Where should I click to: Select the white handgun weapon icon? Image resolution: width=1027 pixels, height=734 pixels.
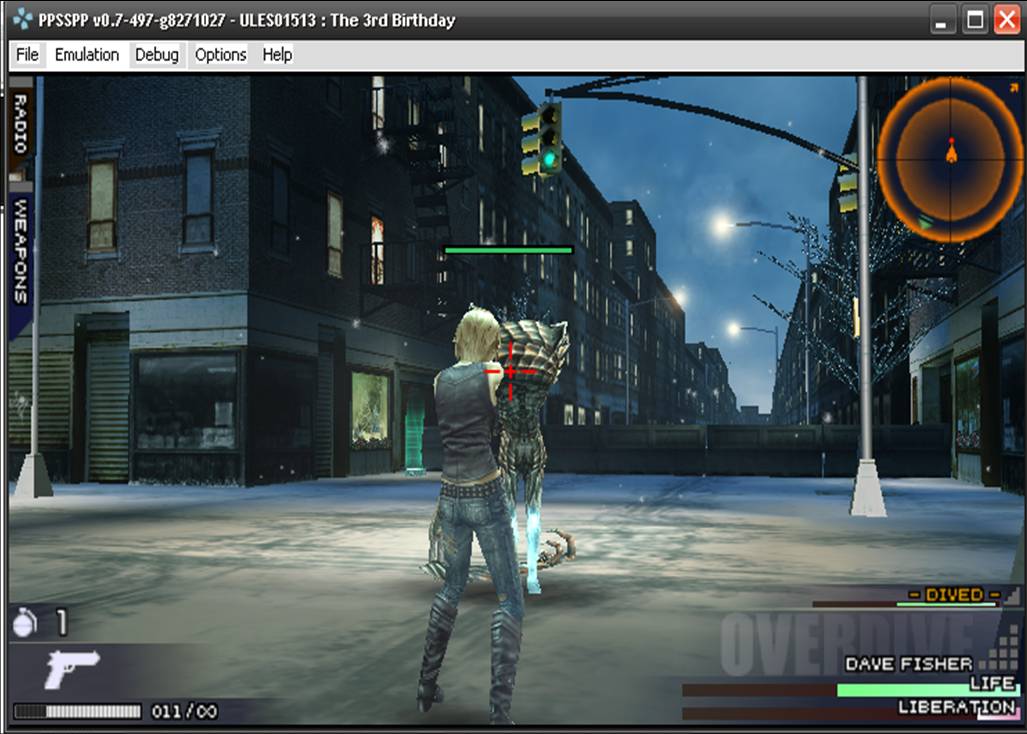72,667
